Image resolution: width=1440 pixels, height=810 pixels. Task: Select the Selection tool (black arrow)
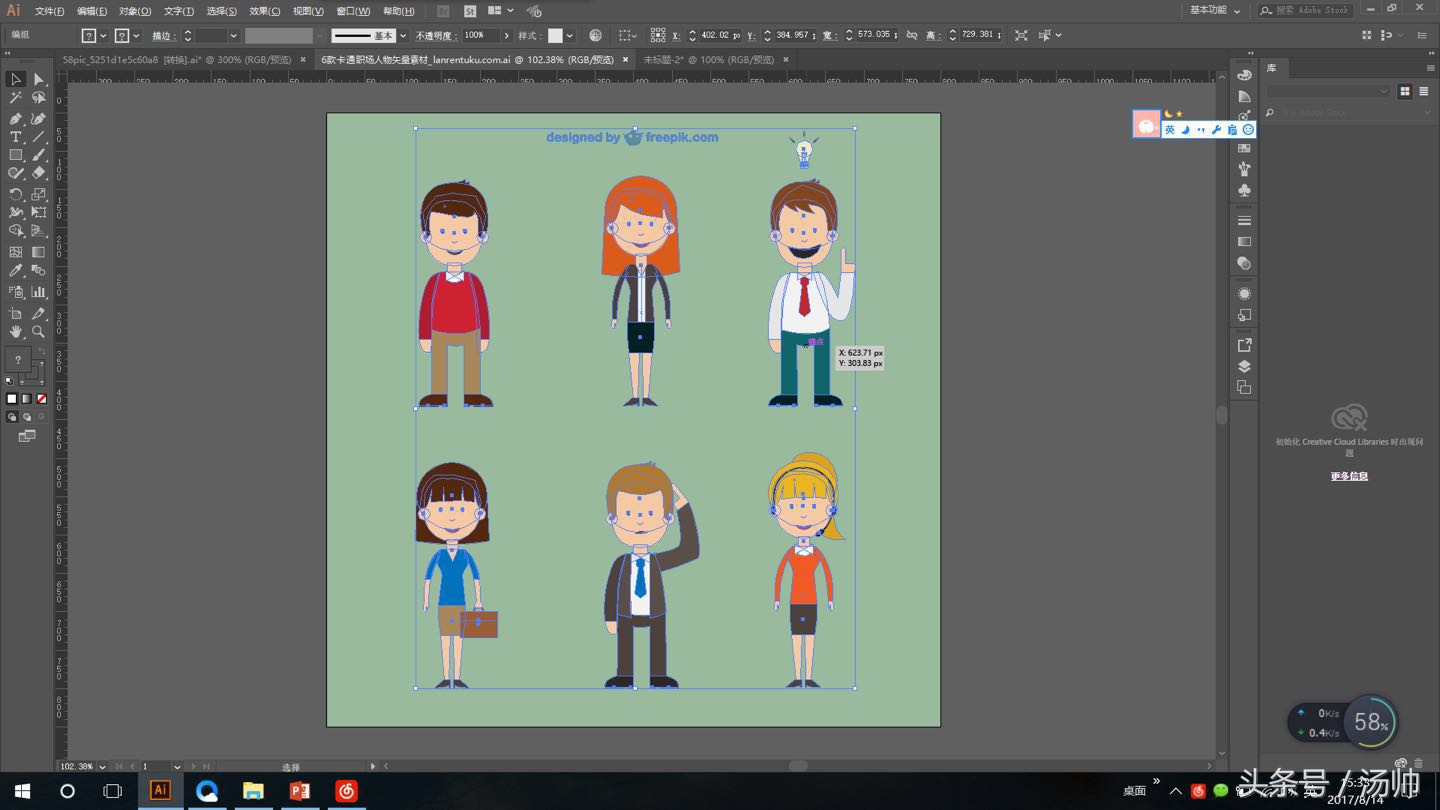pos(16,79)
